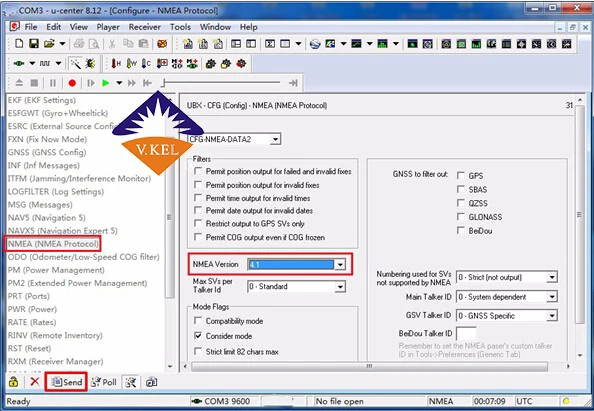Image resolution: width=594 pixels, height=411 pixels.
Task: Open the Edit menu
Action: pyautogui.click(x=53, y=27)
